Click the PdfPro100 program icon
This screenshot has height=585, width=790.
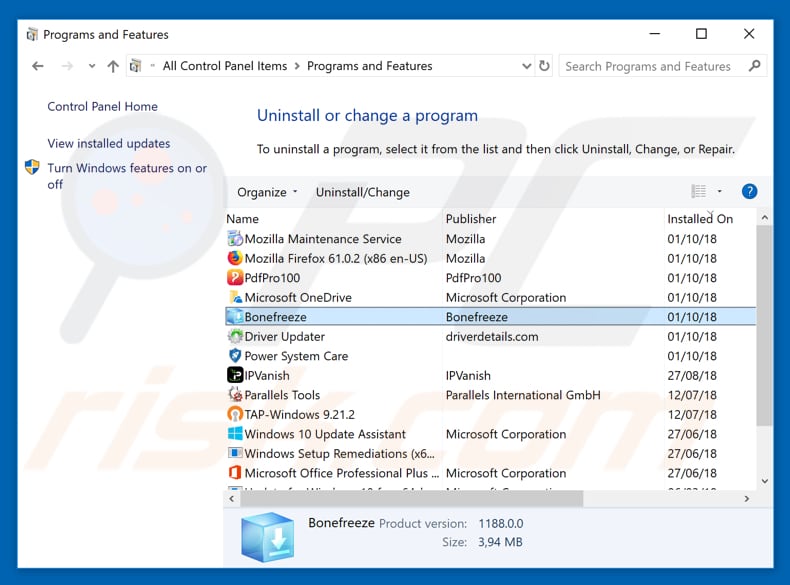pos(235,278)
